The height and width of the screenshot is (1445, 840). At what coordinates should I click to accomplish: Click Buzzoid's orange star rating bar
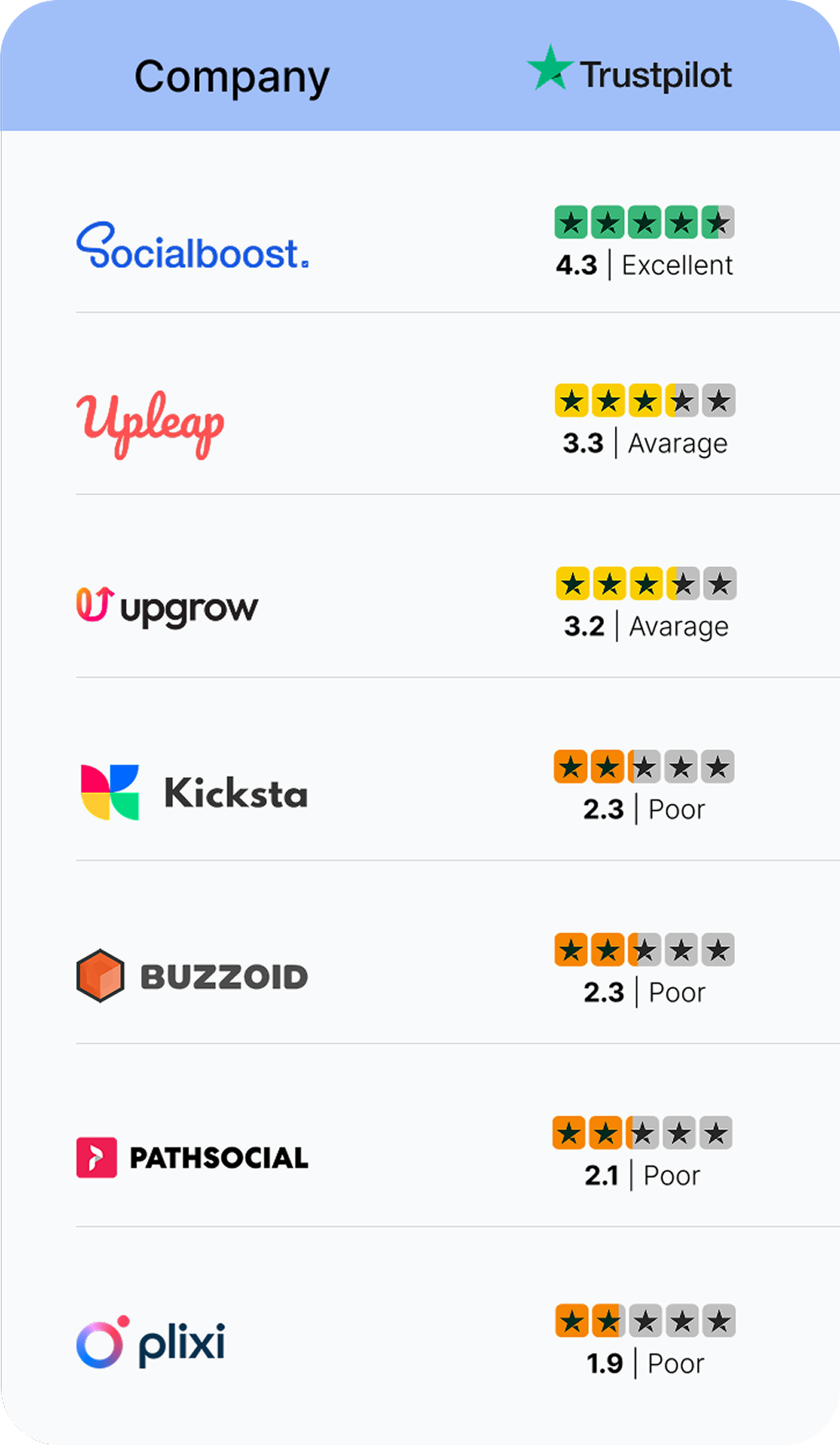(644, 950)
